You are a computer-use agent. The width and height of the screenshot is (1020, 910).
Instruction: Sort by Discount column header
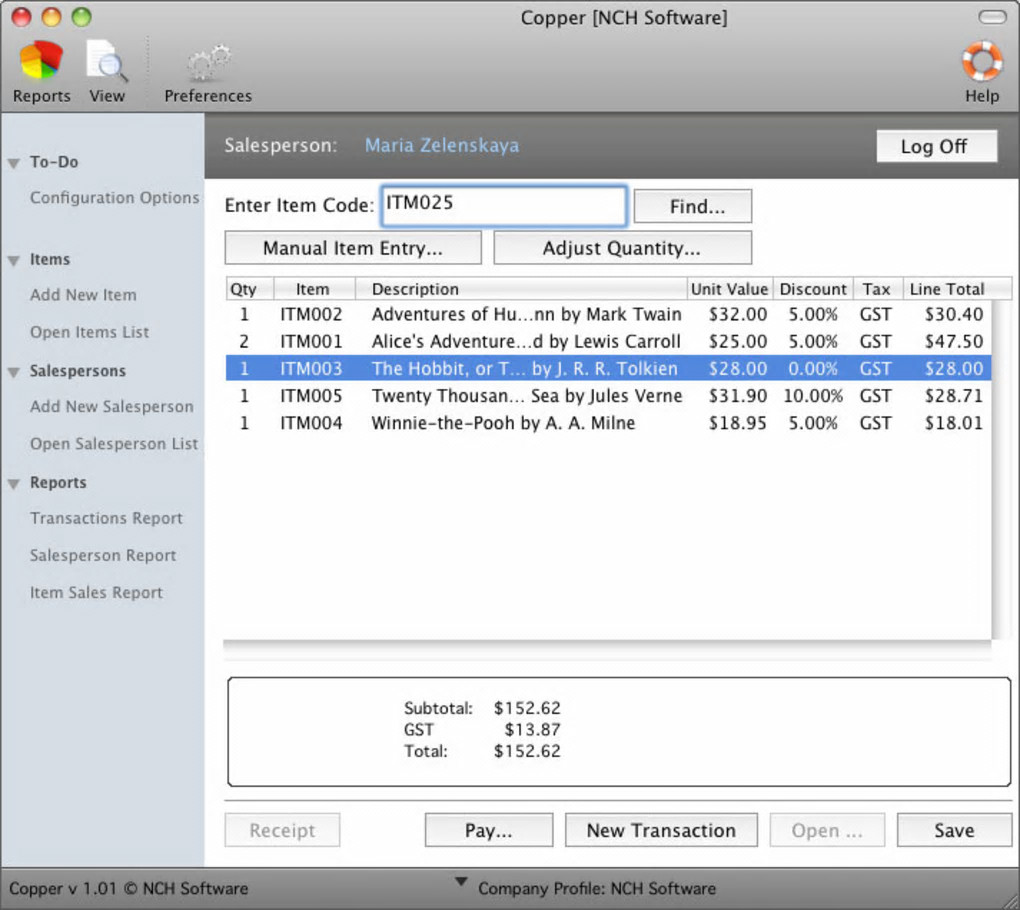[813, 289]
